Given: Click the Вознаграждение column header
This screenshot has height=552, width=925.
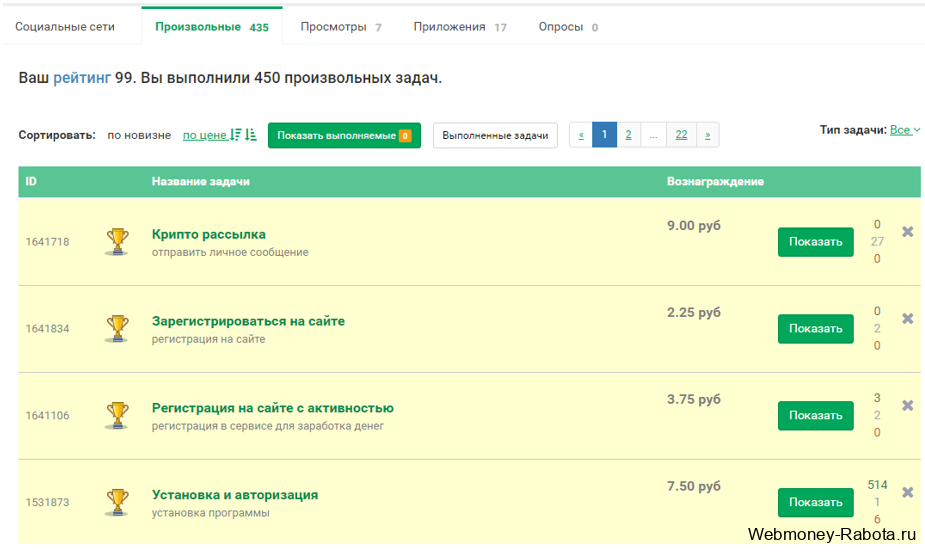Looking at the screenshot, I should pos(715,182).
